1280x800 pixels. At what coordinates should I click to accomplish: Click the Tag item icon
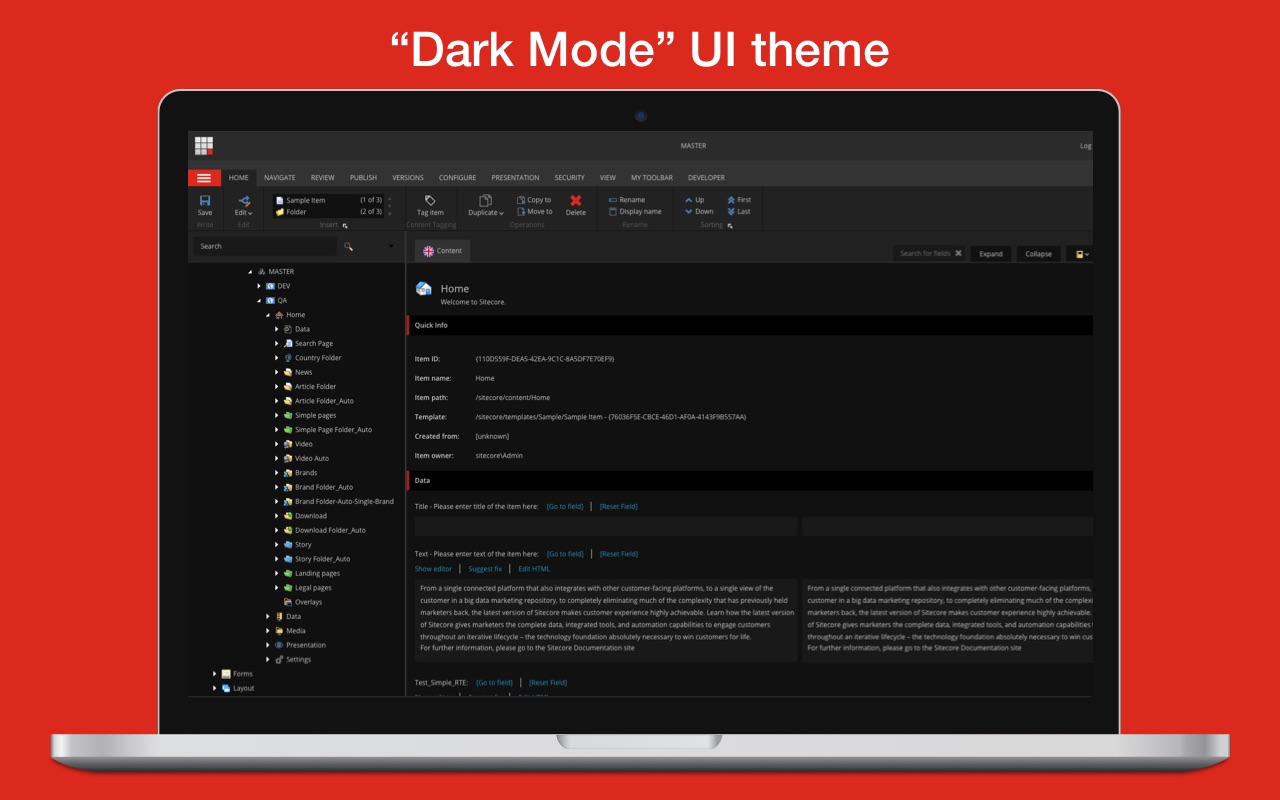(430, 201)
